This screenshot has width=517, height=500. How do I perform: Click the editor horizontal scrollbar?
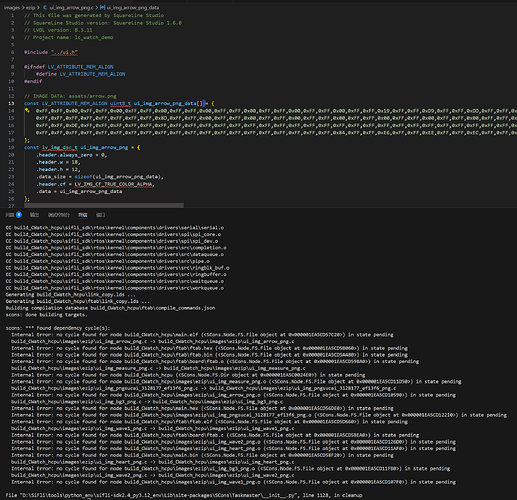pos(104,205)
